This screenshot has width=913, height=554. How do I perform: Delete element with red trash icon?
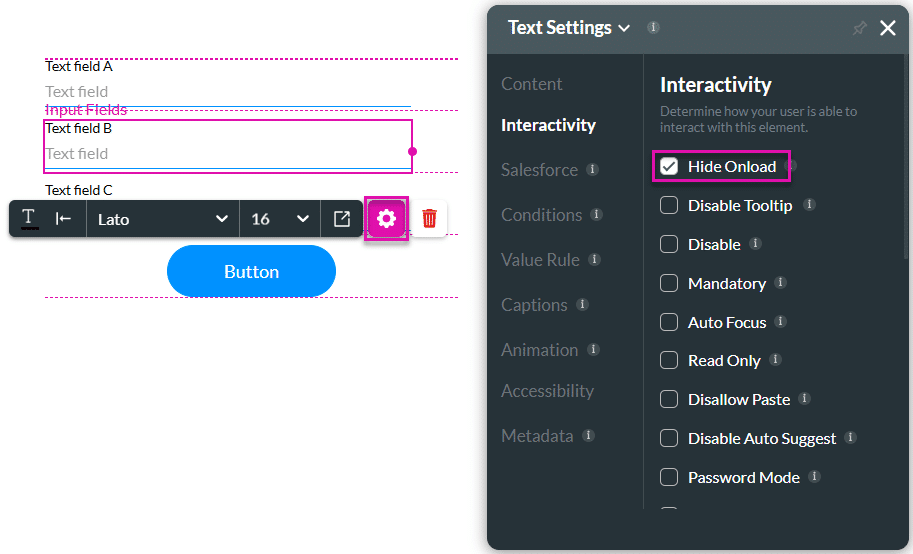pos(429,218)
